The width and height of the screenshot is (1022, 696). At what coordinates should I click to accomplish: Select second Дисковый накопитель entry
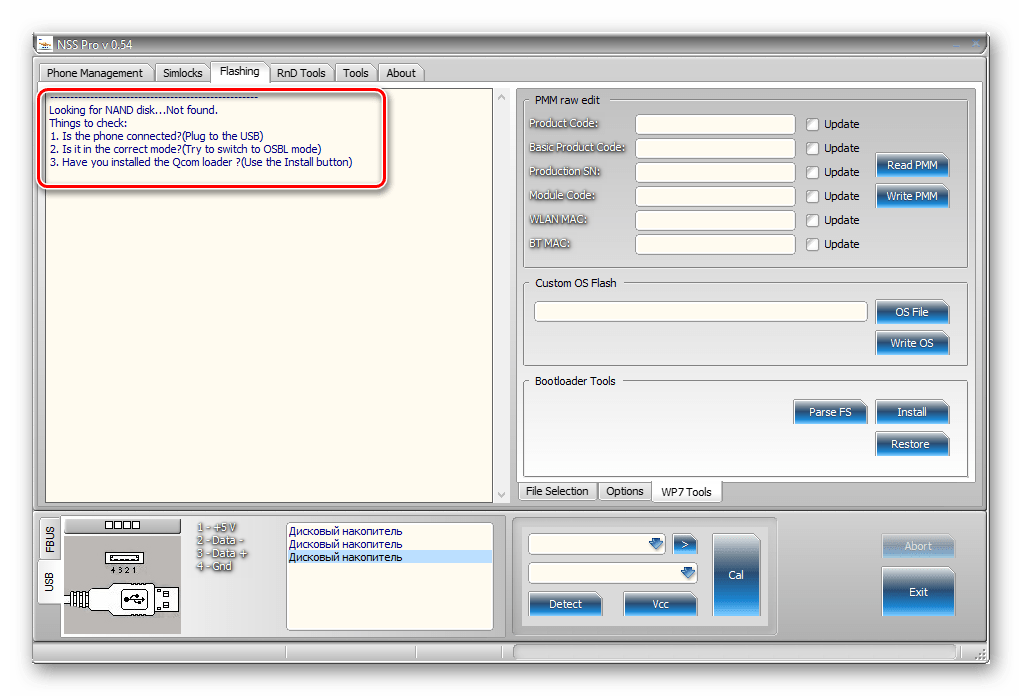345,544
